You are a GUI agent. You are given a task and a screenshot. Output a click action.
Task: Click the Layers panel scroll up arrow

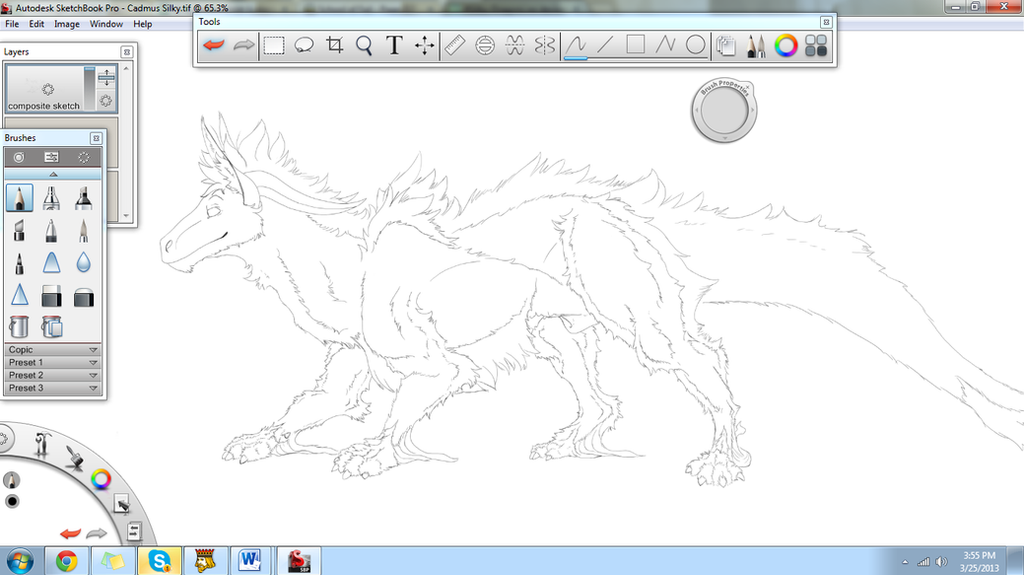(126, 68)
